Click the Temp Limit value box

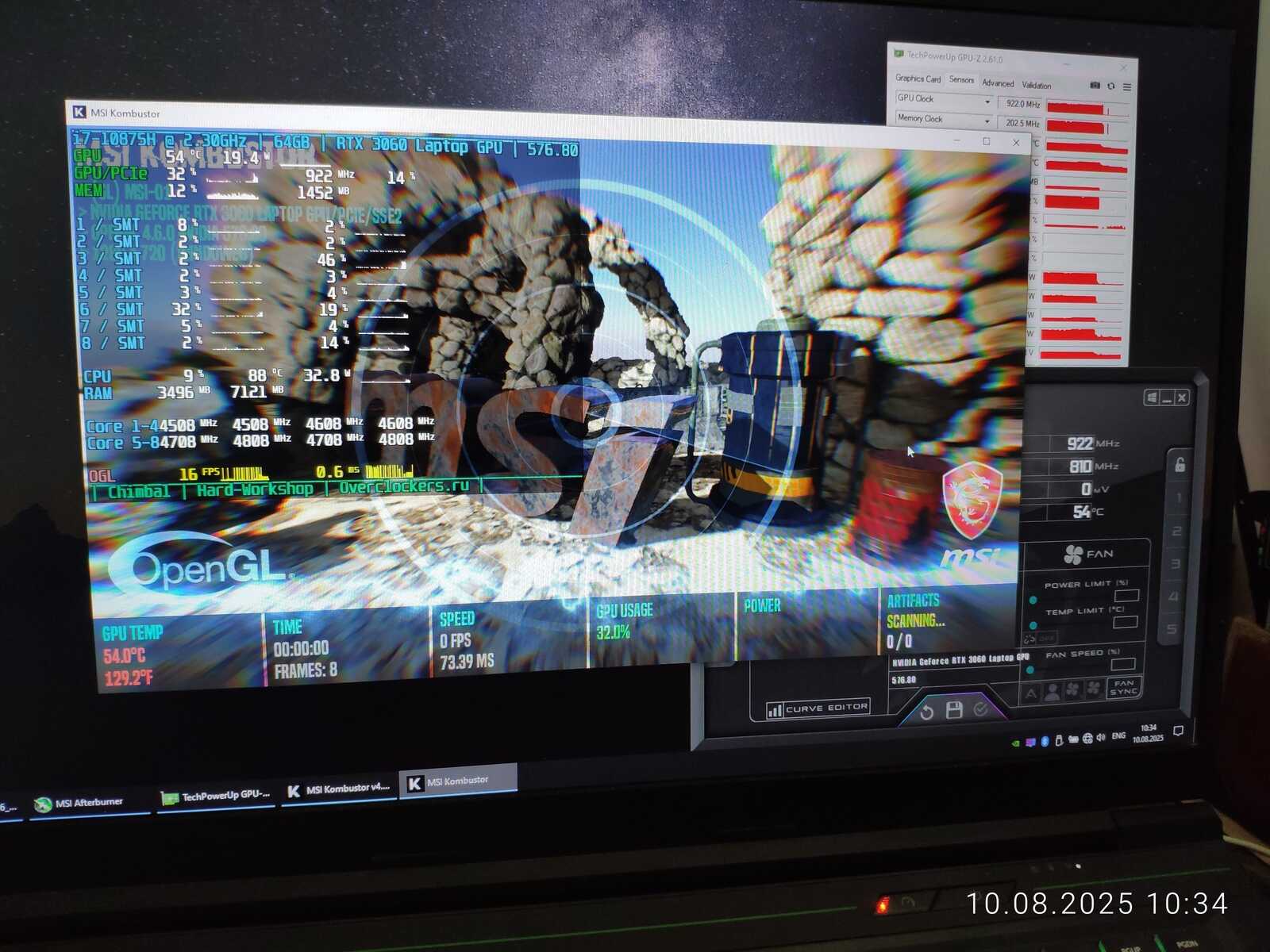coord(1125,623)
